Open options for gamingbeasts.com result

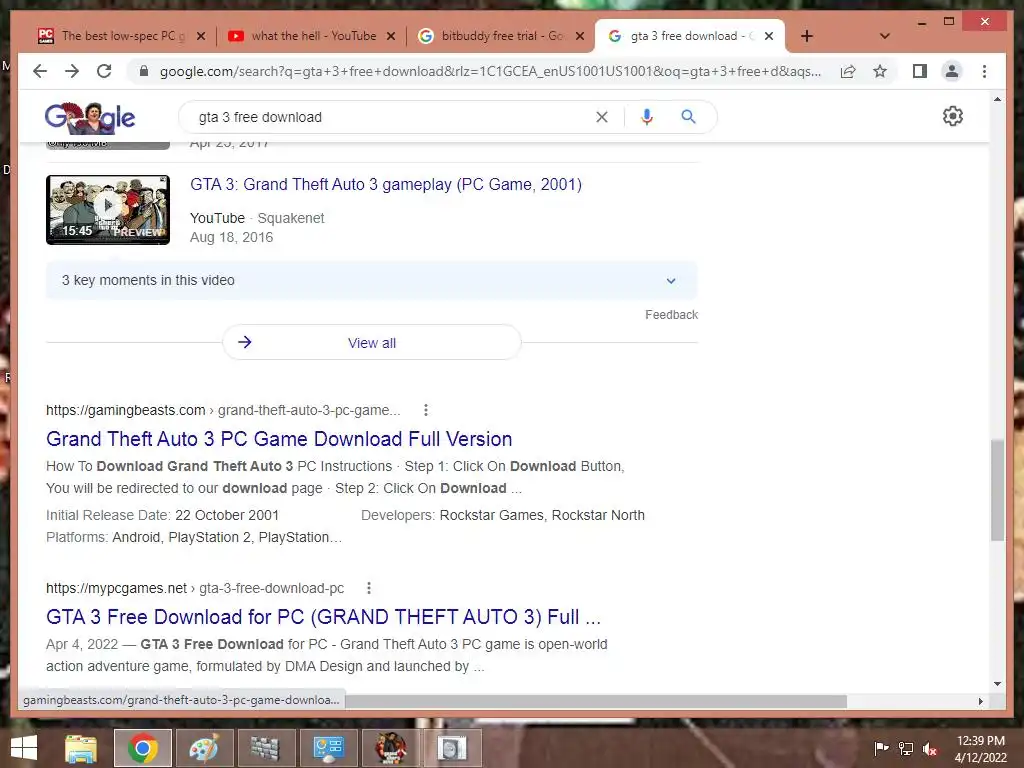[426, 410]
